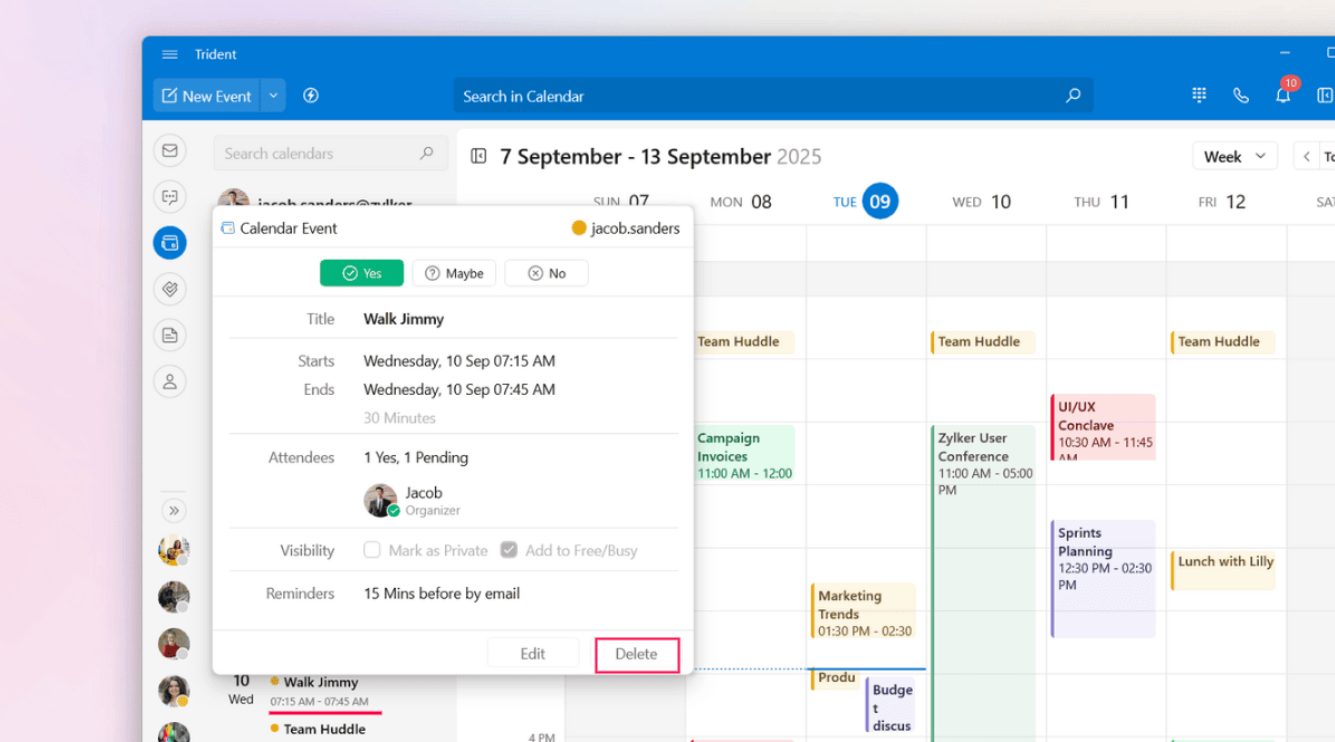Open the Chat module in sidebar
This screenshot has width=1335, height=742.
tap(170, 197)
